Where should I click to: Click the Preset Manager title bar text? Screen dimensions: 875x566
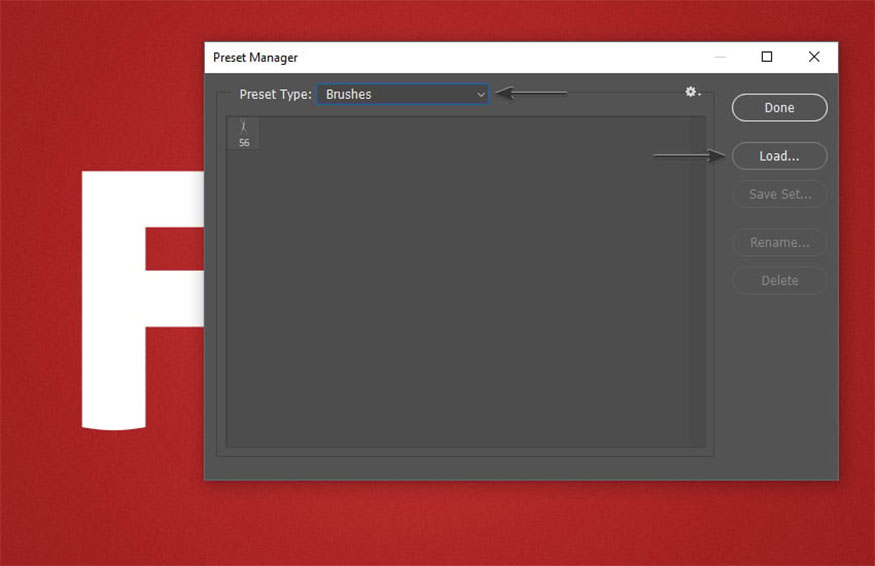point(255,58)
